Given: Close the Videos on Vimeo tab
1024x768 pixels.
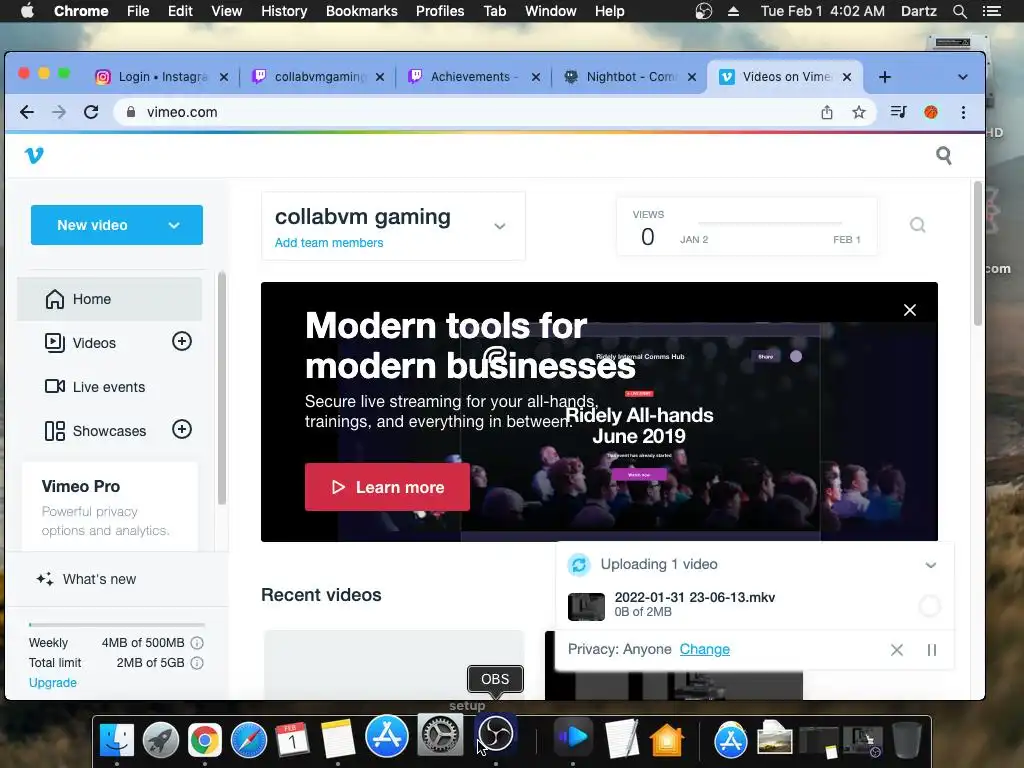Looking at the screenshot, I should point(847,77).
